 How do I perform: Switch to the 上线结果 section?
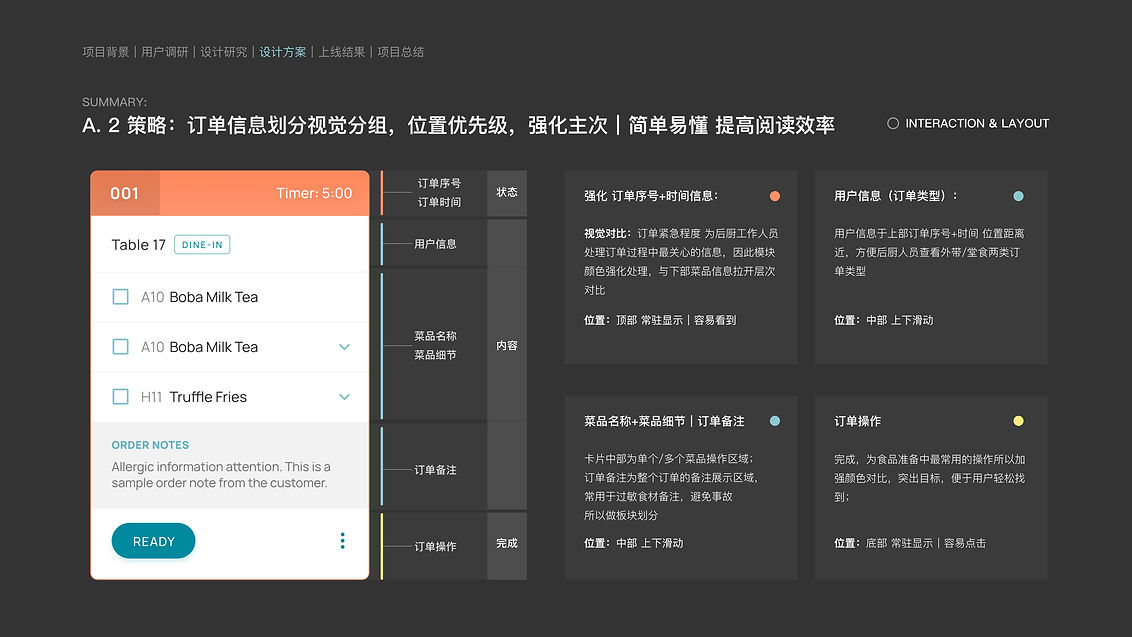342,51
